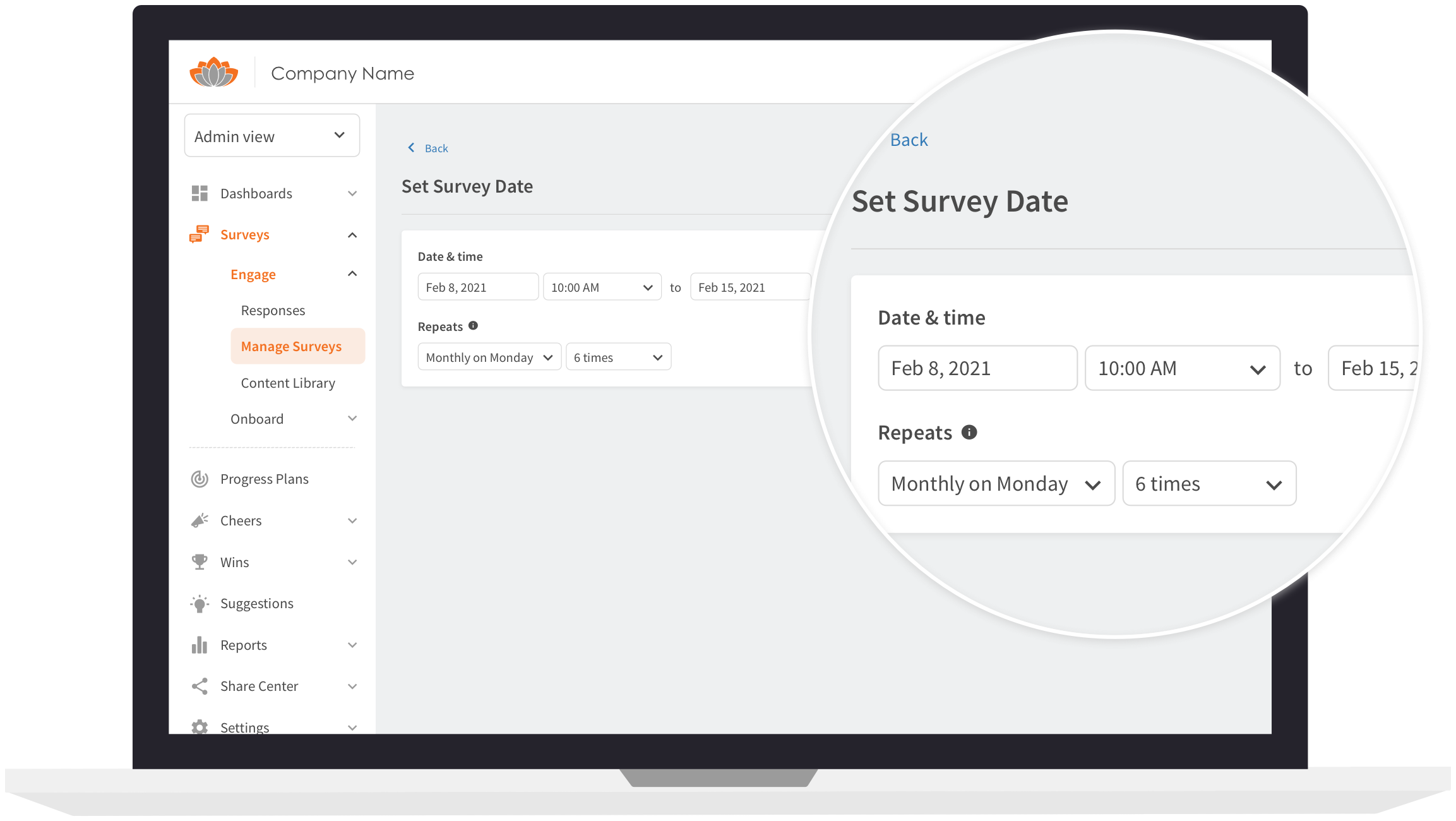Click the Suggestions lightbulb icon
The image size is (1456, 821).
pos(200,604)
